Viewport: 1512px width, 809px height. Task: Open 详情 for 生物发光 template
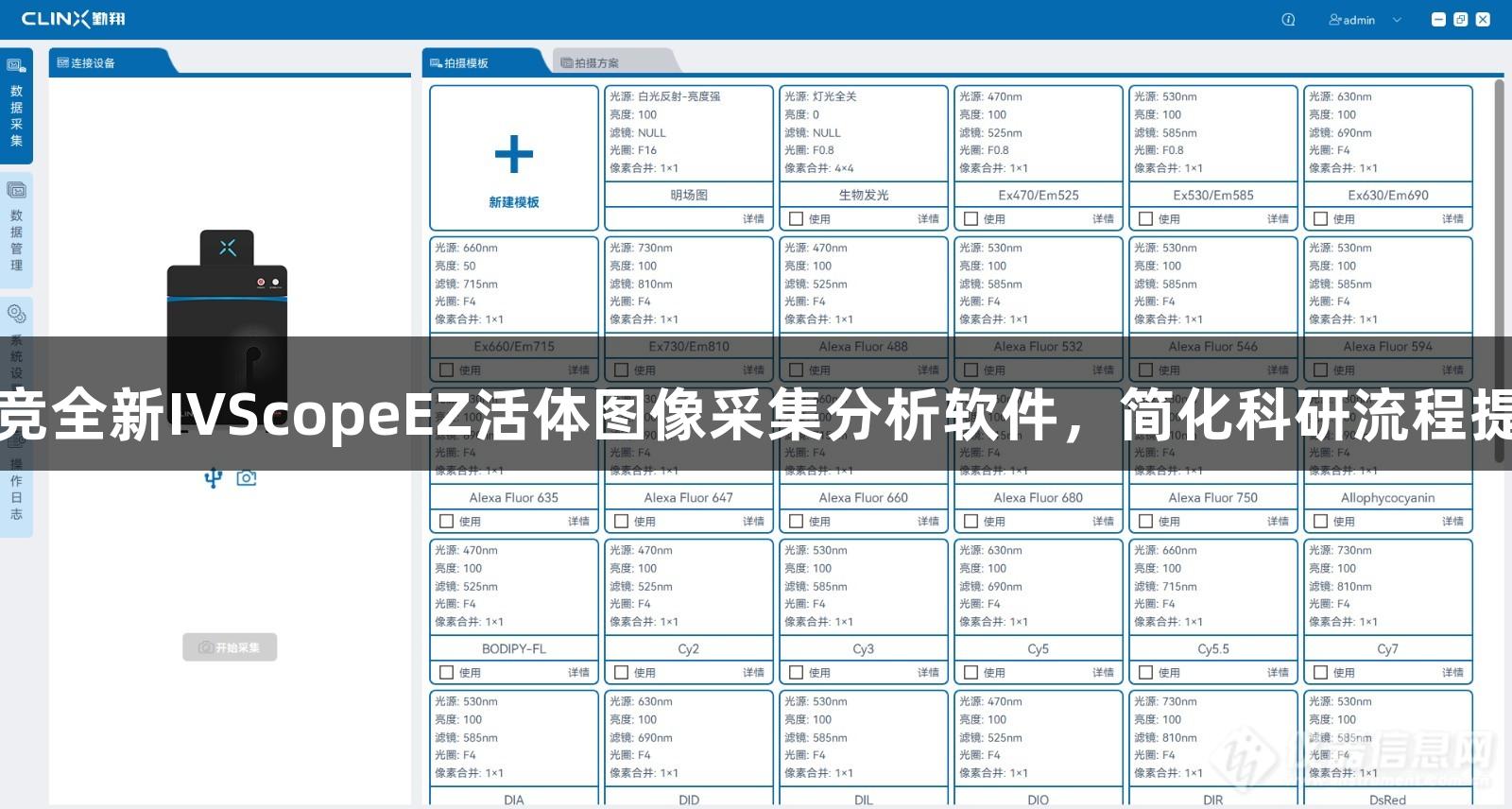tap(928, 219)
